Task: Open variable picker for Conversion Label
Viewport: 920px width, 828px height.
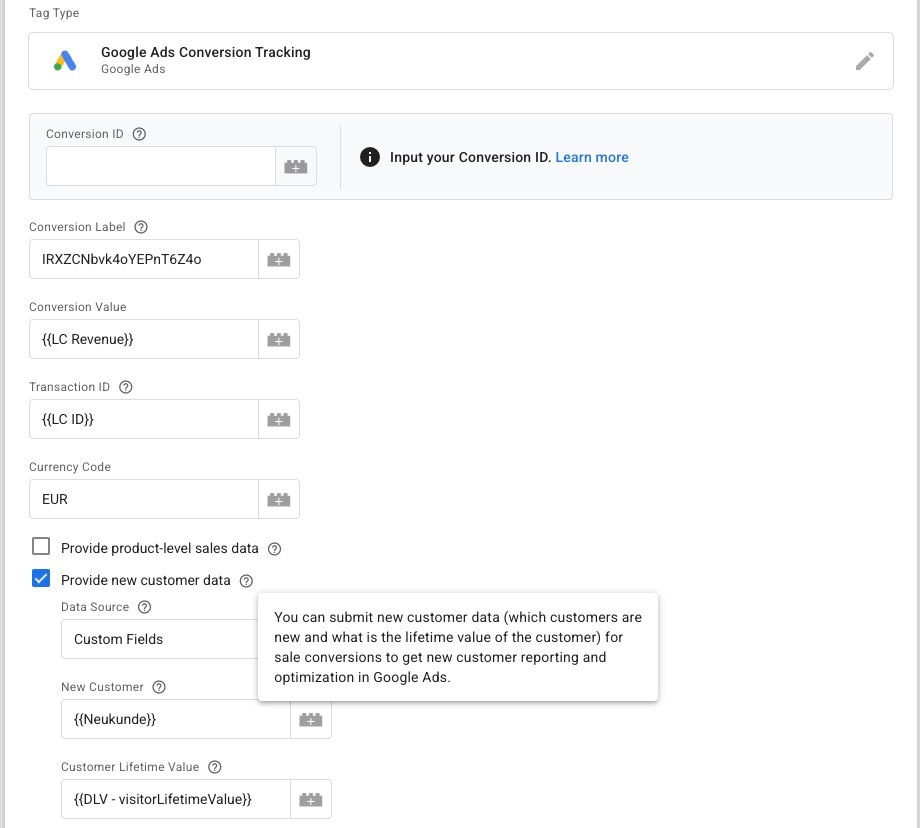Action: (x=279, y=259)
